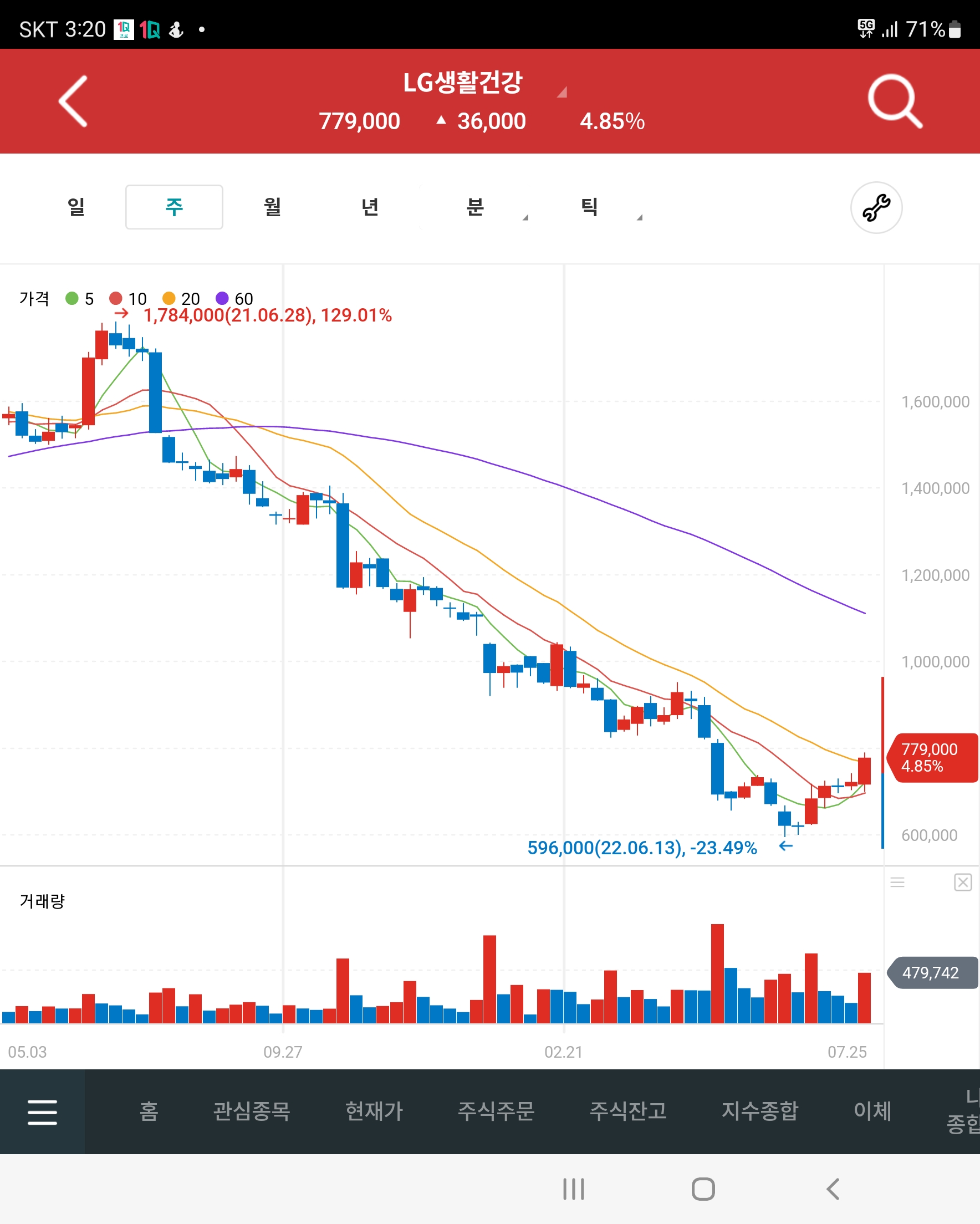980x1224 pixels.
Task: Expand the 틱 interval dropdown arrow
Action: pyautogui.click(x=639, y=217)
